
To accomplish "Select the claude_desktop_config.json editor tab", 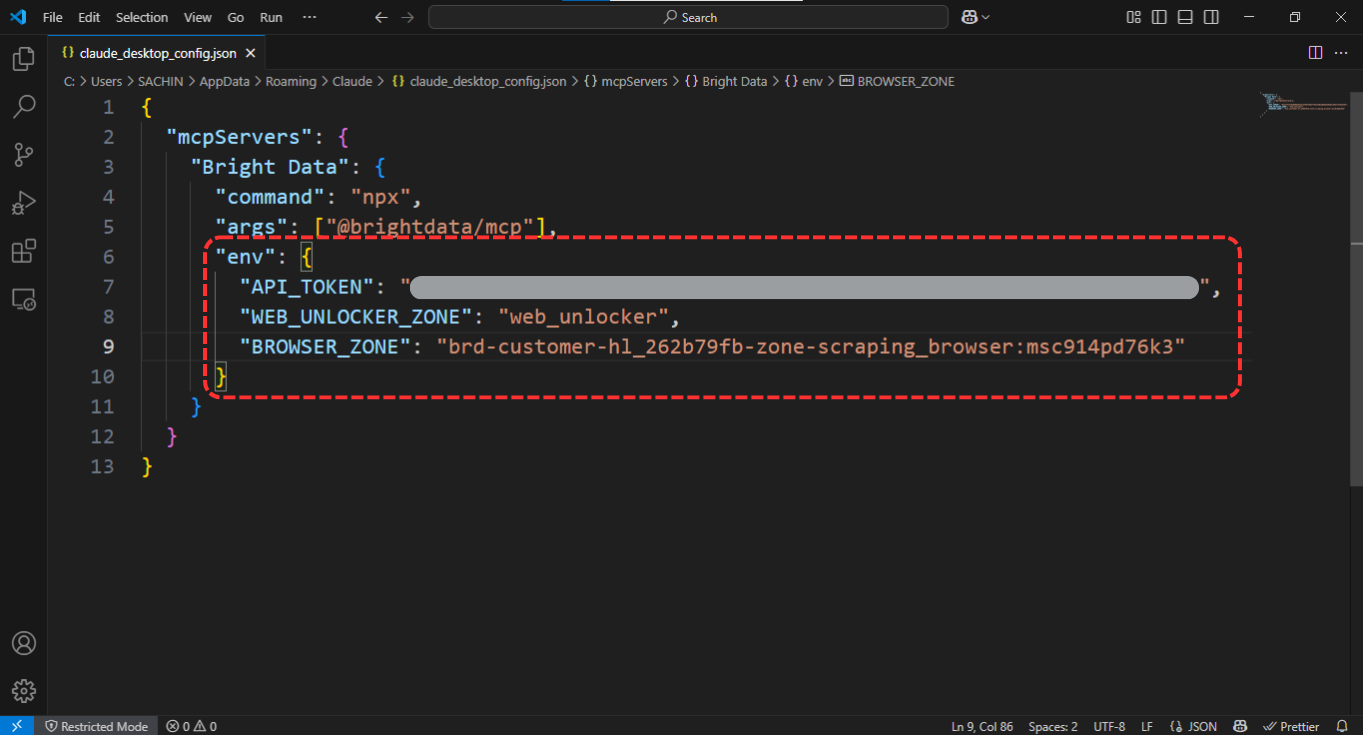I will point(158,53).
